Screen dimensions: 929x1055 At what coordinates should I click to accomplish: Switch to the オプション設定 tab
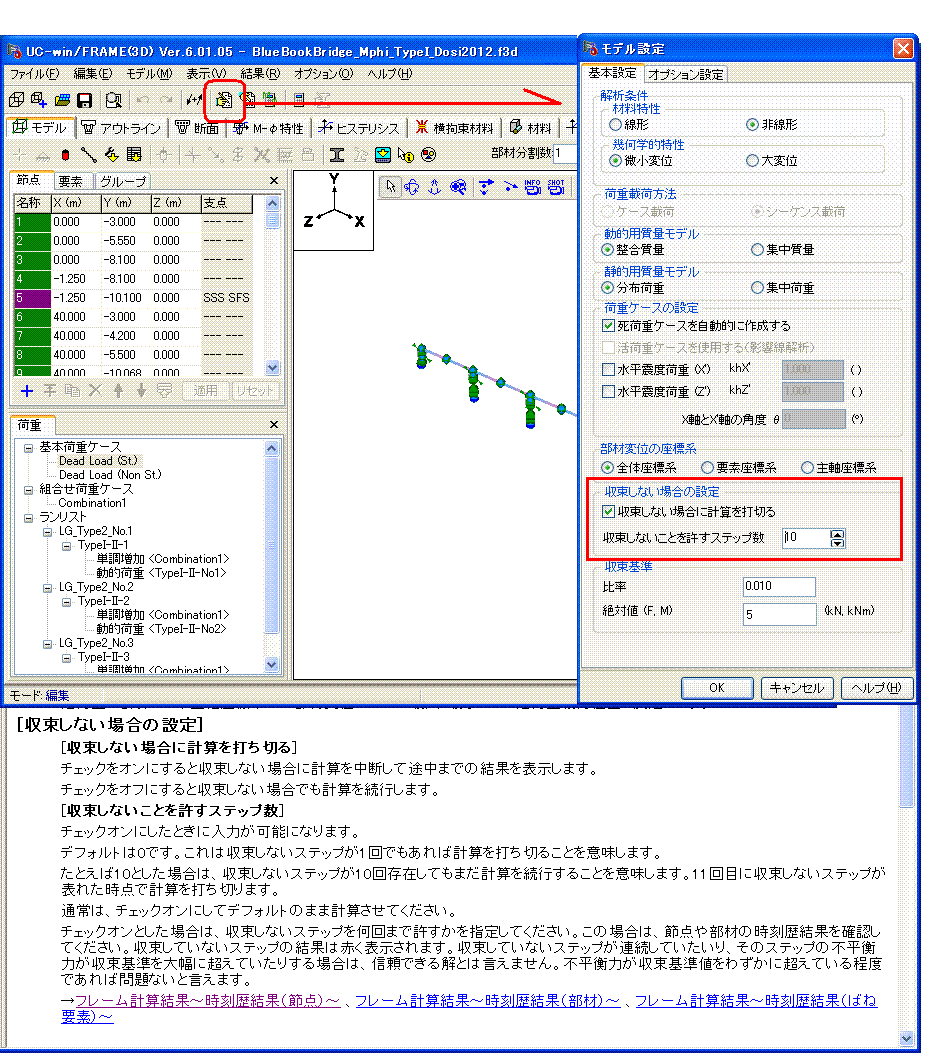[685, 75]
